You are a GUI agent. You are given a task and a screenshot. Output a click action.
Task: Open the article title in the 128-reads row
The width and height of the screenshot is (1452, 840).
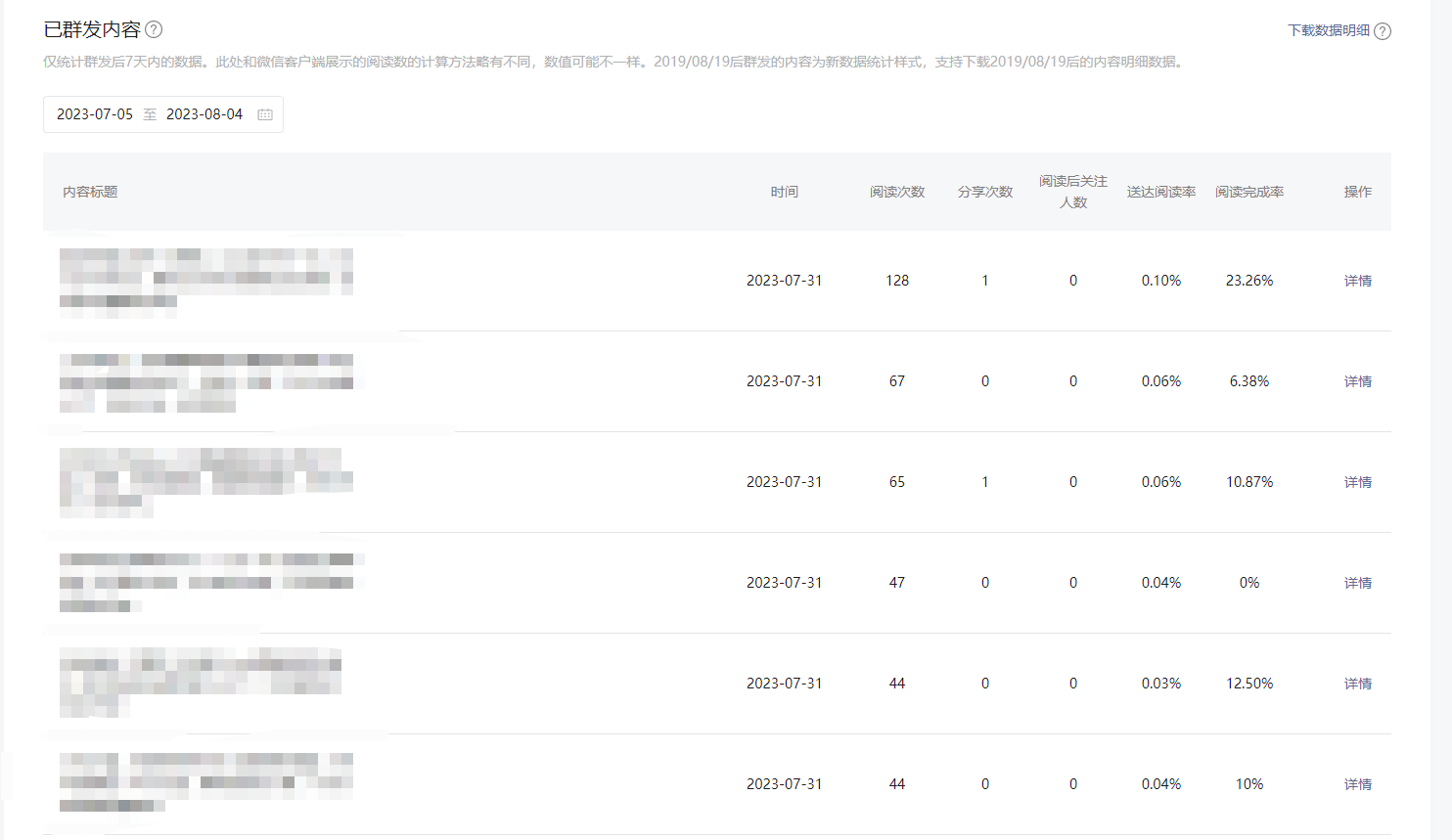click(x=205, y=278)
